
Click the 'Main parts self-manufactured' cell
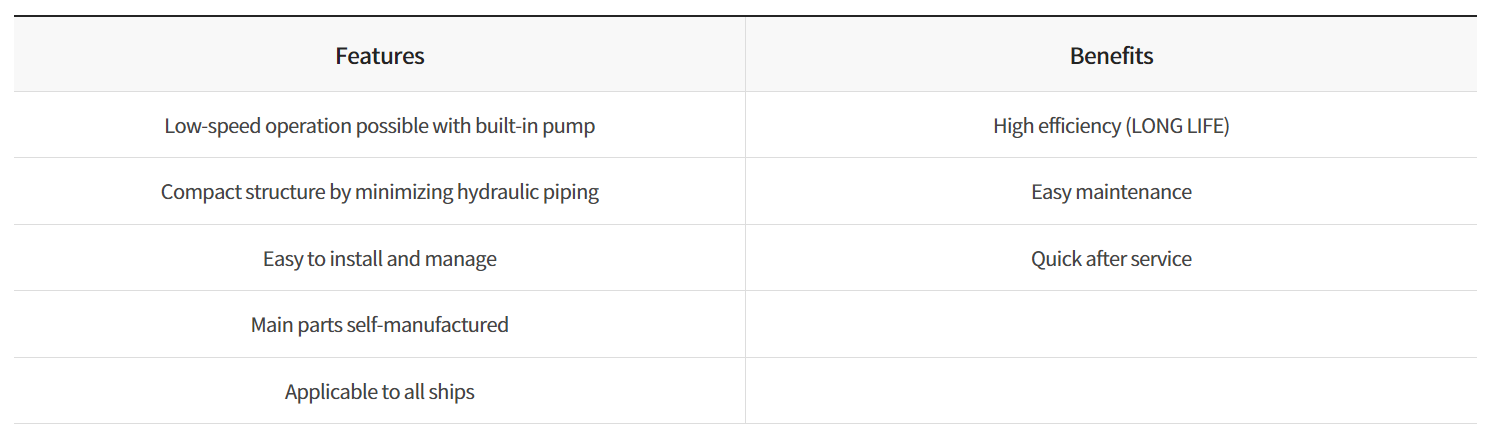[x=380, y=324]
